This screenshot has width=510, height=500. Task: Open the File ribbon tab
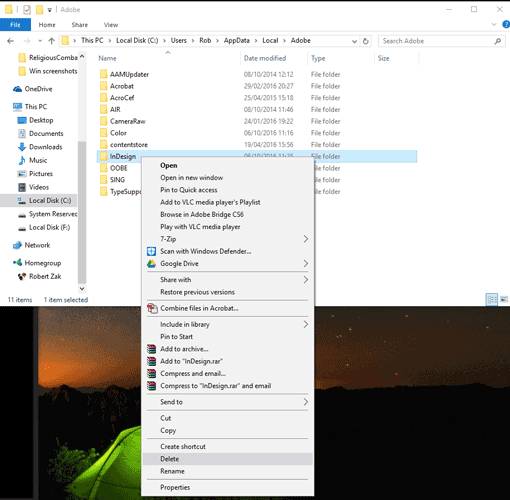pos(15,25)
